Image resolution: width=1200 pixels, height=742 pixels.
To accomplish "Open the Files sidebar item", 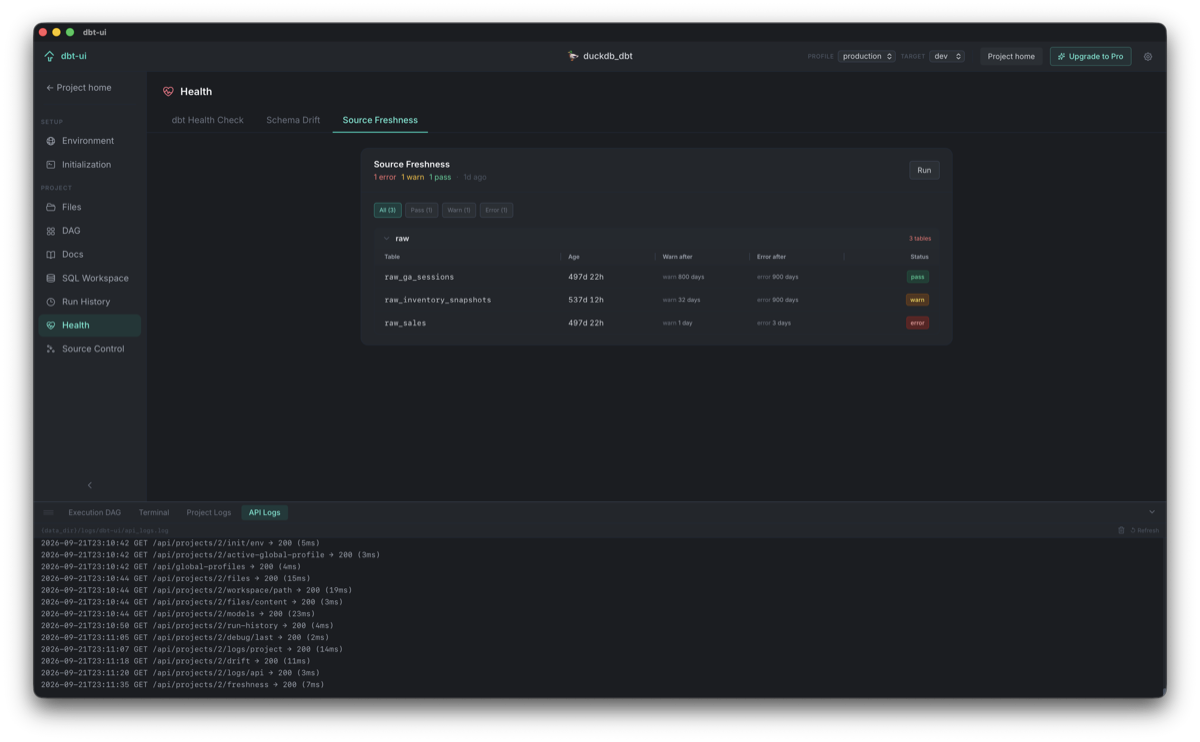I will (90, 207).
